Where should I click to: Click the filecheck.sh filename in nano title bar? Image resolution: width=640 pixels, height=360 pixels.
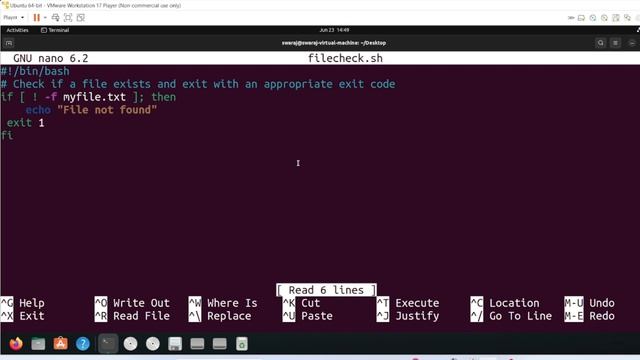click(345, 58)
